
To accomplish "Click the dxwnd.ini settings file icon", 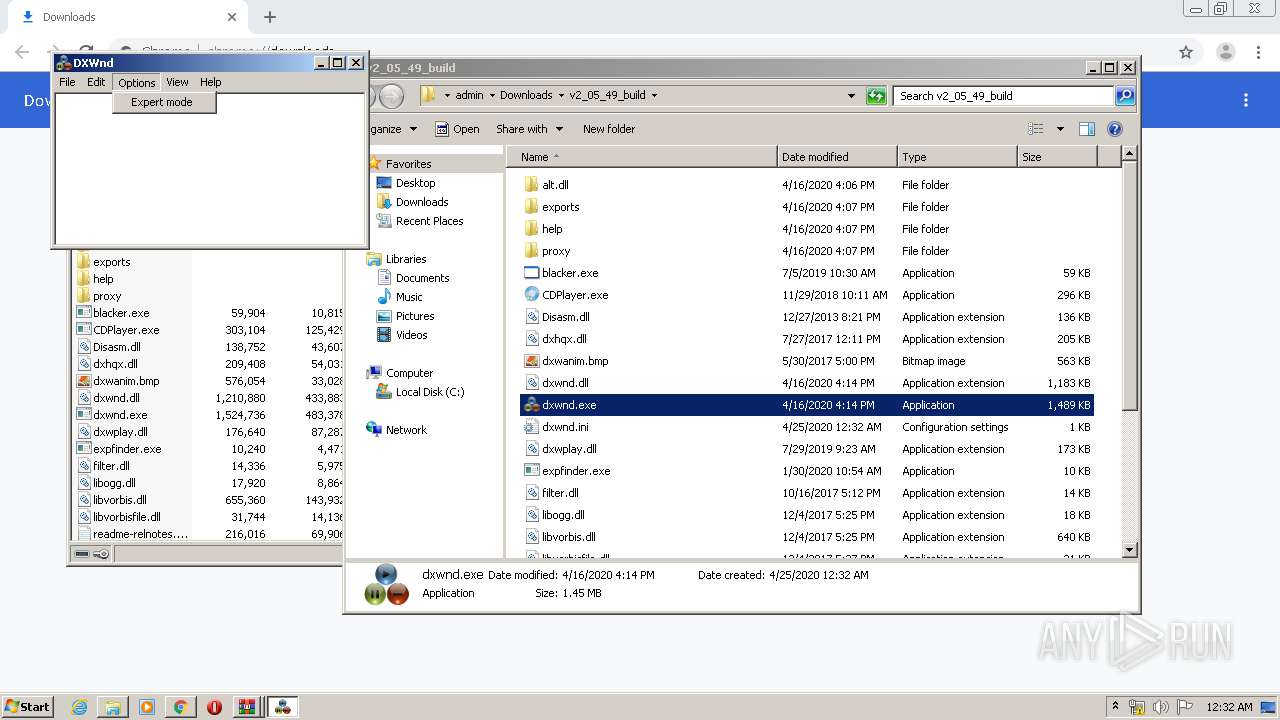I will click(531, 427).
